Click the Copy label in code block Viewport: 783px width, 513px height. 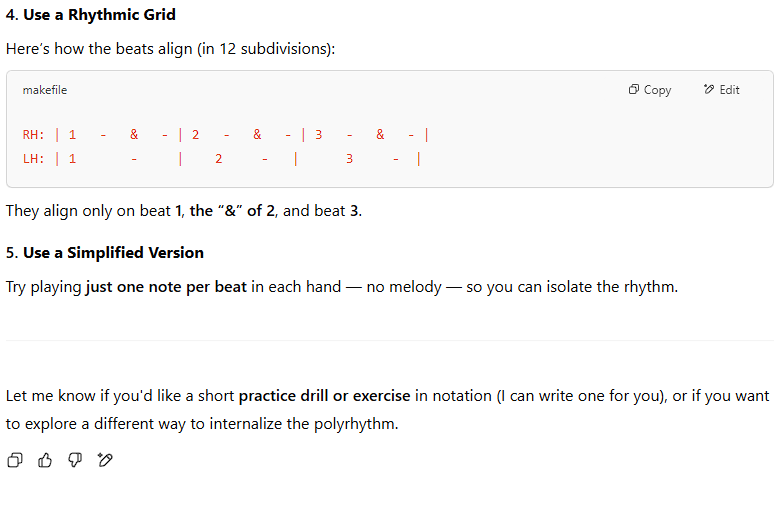(657, 90)
